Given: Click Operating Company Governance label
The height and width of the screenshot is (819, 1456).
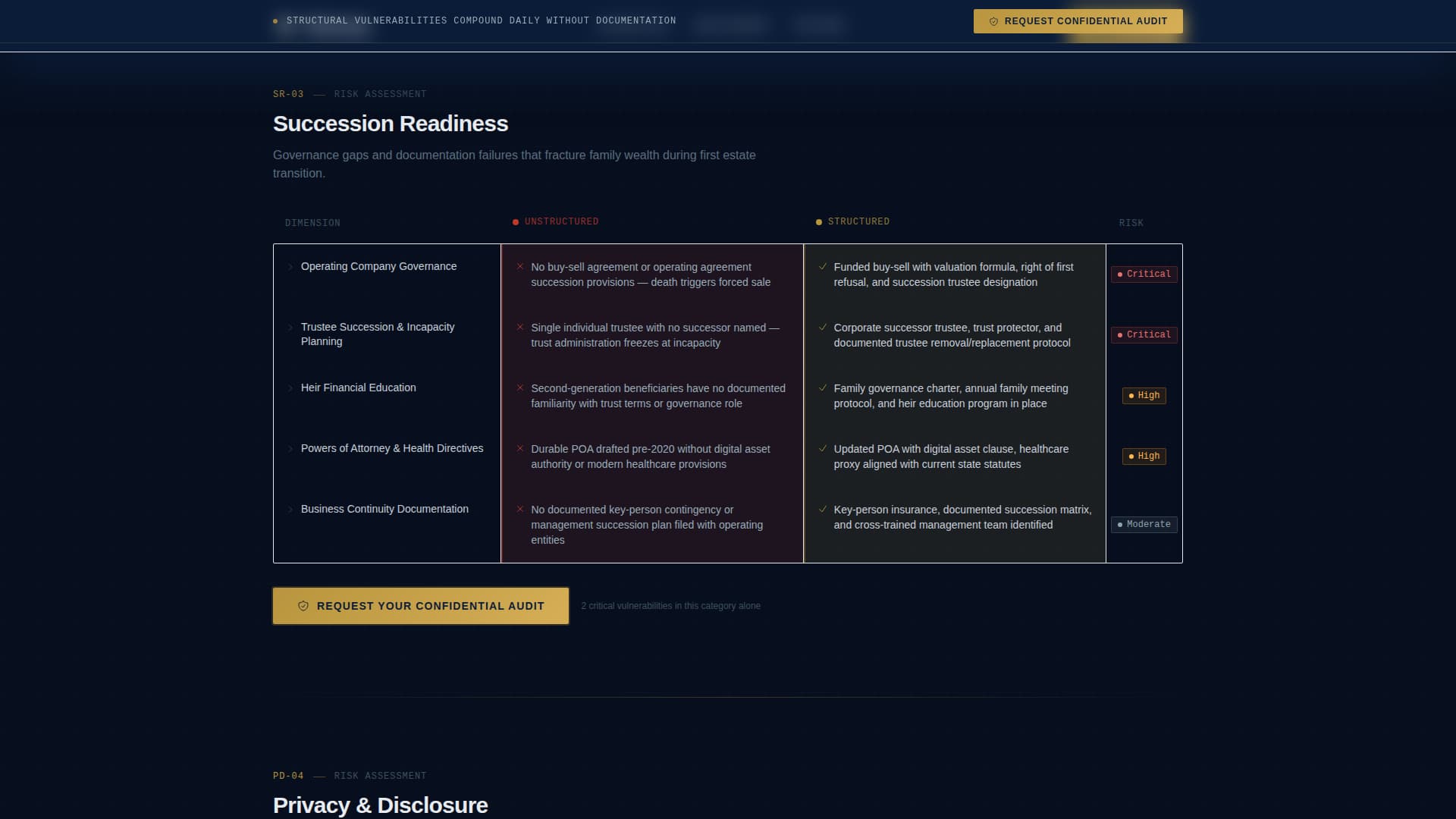Looking at the screenshot, I should click(x=378, y=266).
